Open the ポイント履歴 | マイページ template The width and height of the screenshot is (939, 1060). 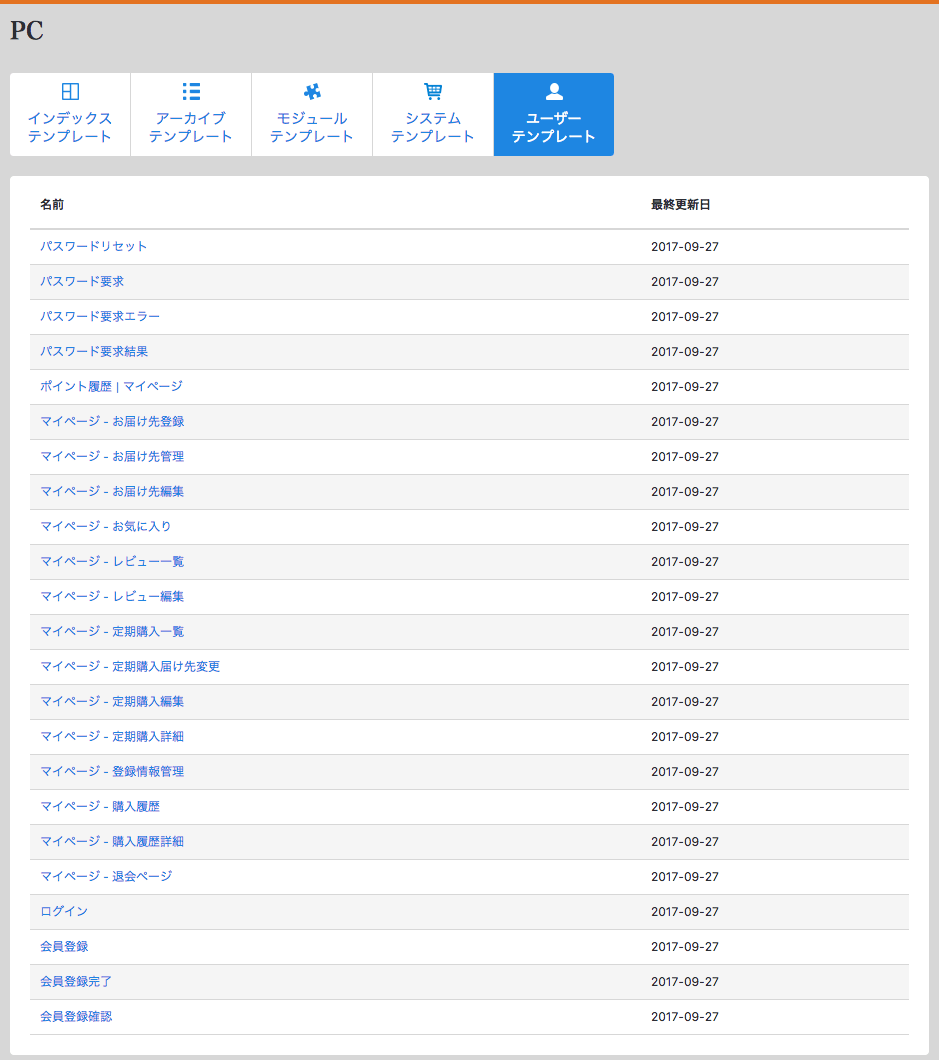pos(111,386)
